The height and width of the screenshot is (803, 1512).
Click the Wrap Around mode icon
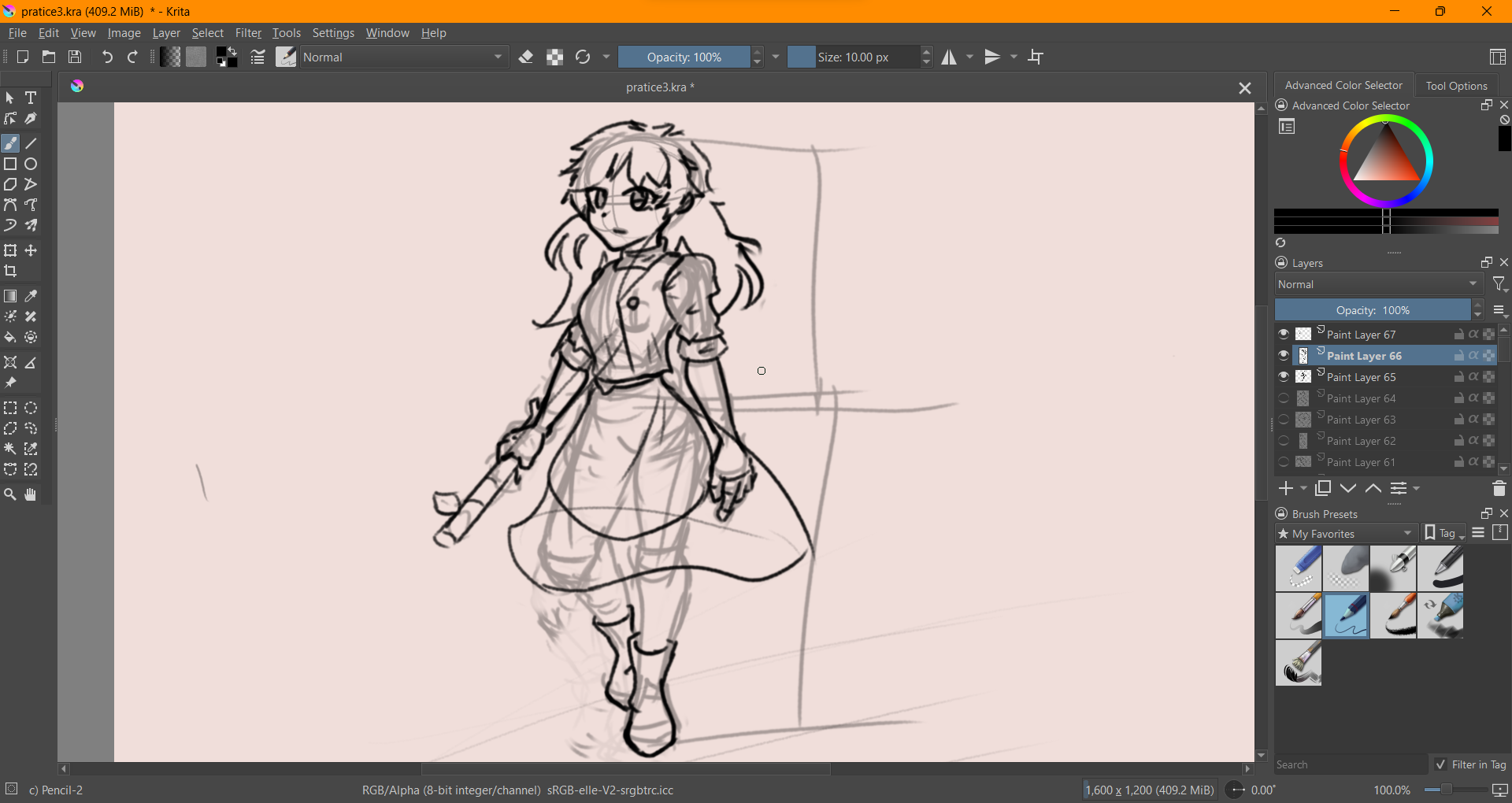[x=1036, y=57]
